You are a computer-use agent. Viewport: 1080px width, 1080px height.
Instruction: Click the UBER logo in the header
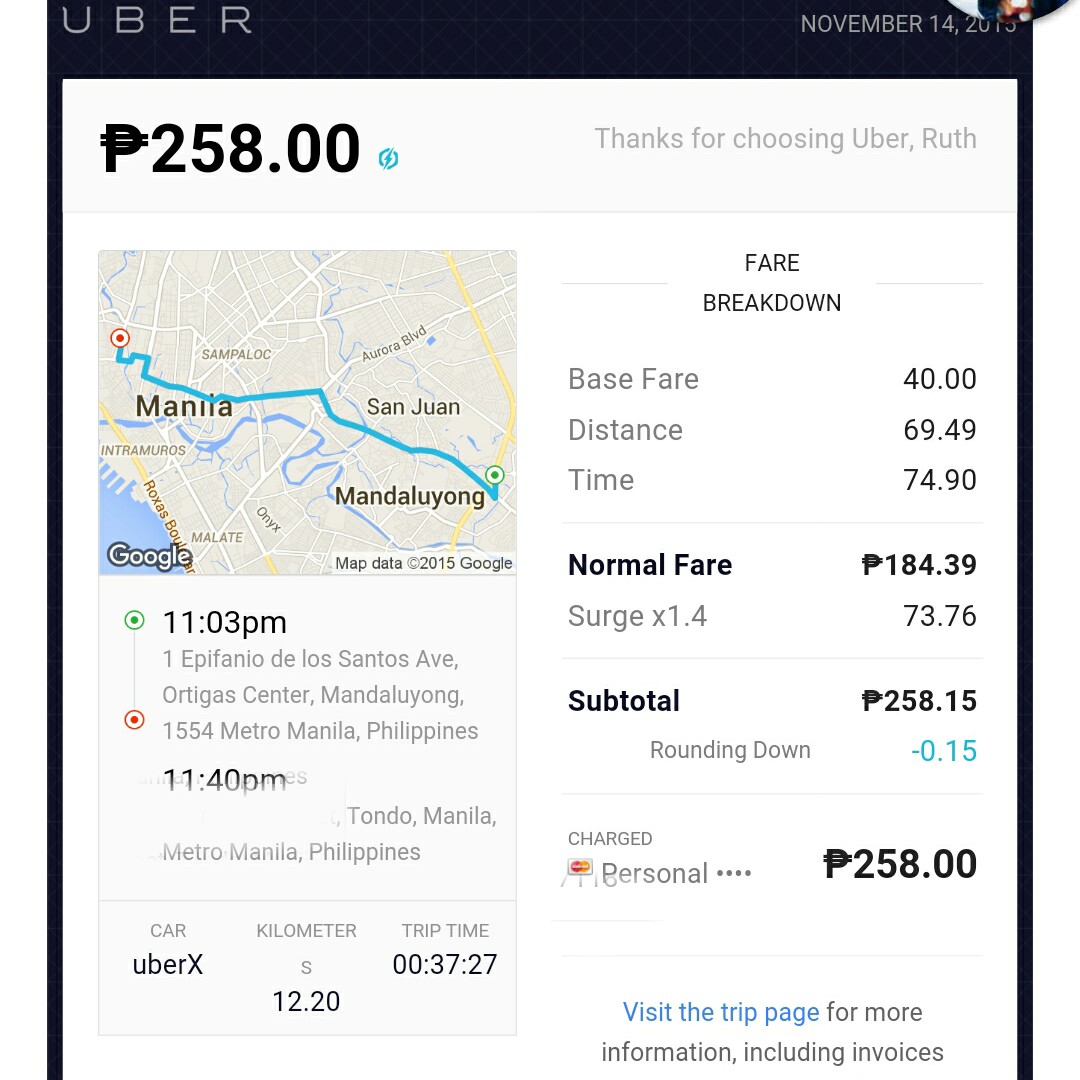point(155,22)
